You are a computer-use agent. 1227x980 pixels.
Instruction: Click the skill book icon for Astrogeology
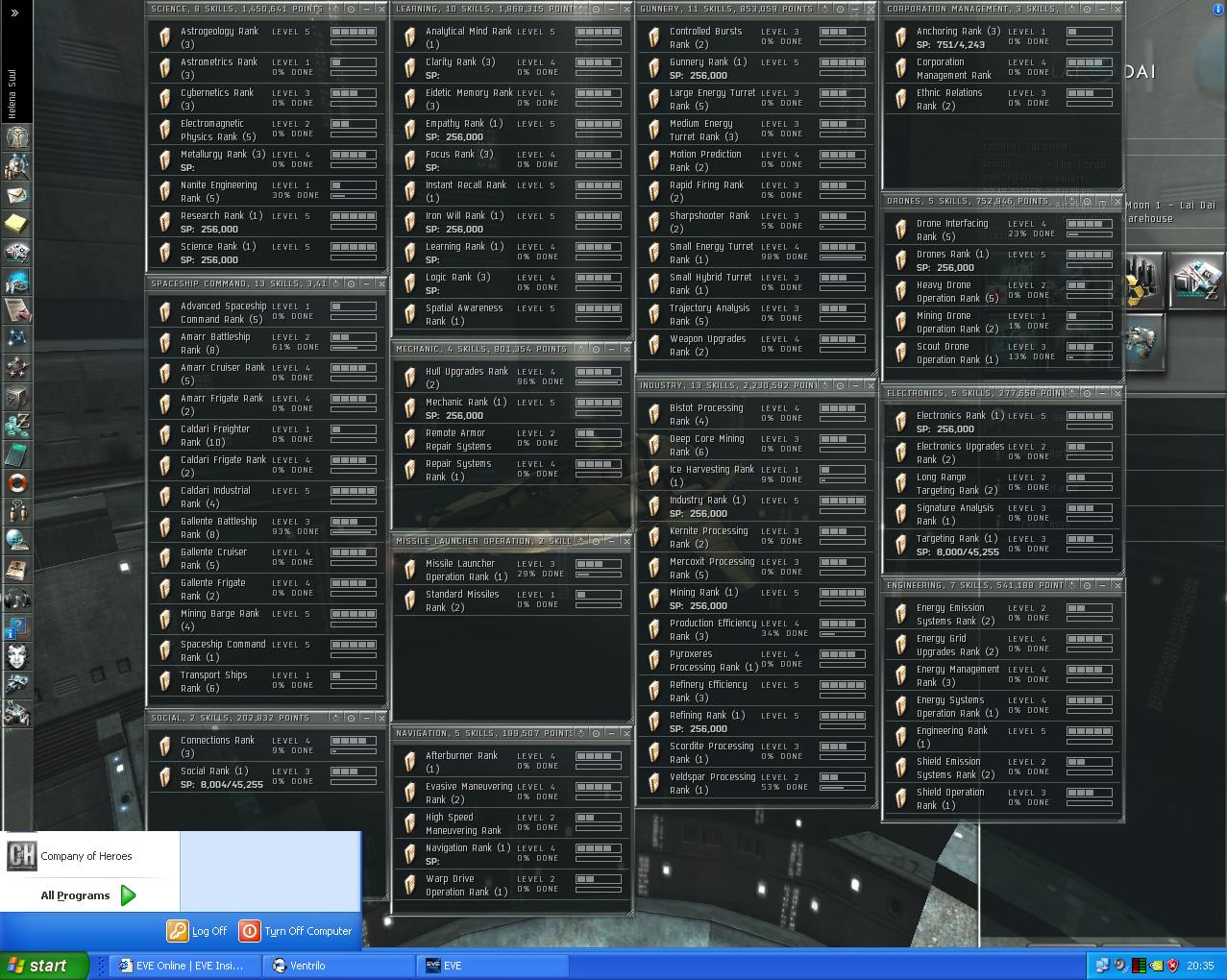click(164, 37)
